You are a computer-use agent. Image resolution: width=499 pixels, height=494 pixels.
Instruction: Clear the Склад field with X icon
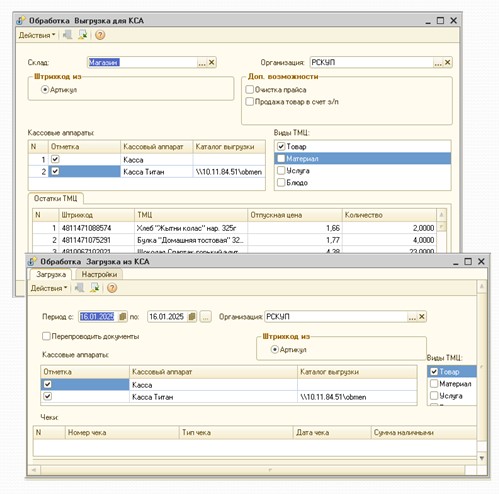point(211,62)
